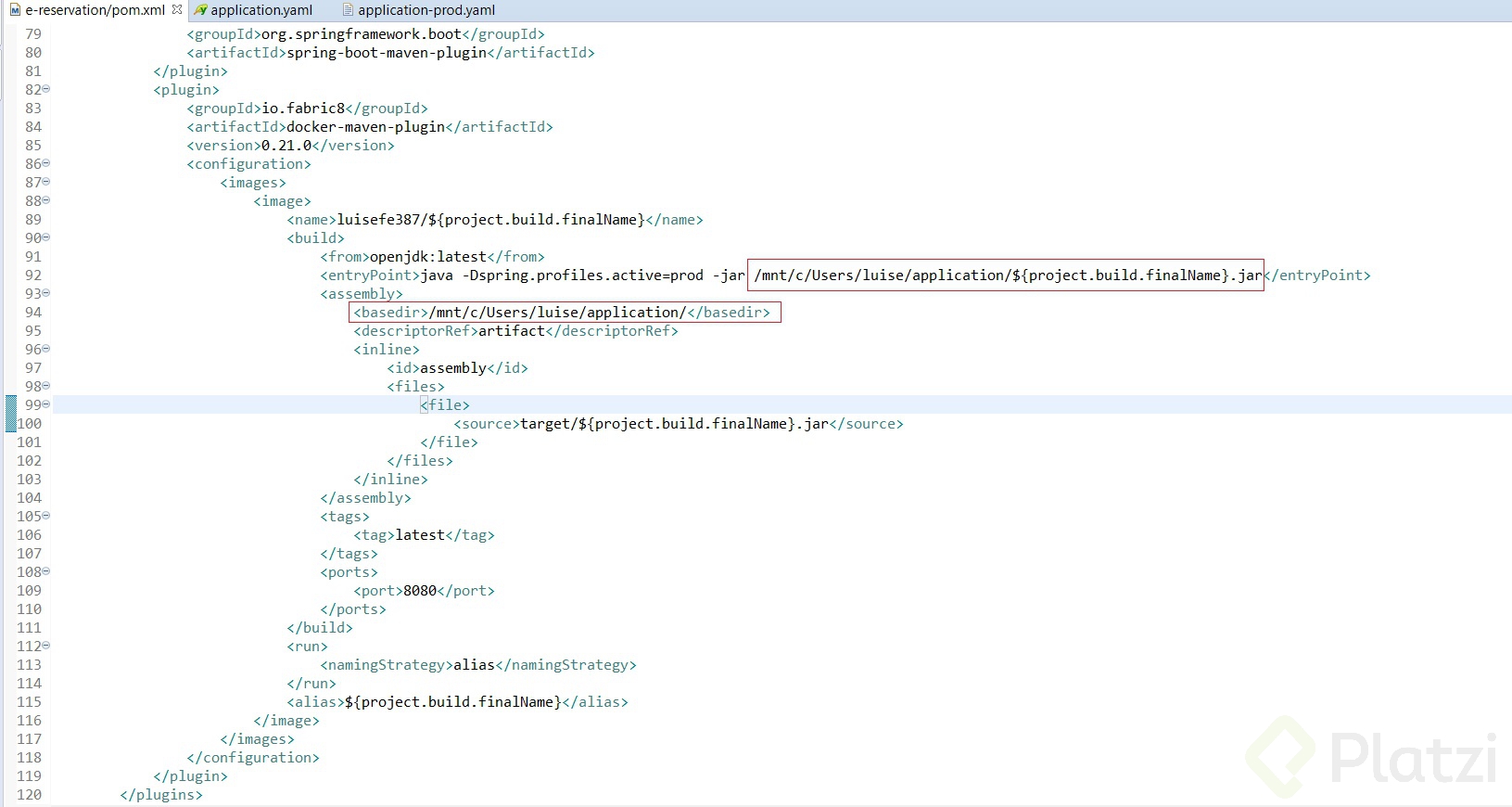The image size is (1512, 807).
Task: Click the groupId text org.springframework.boot
Action: point(362,34)
